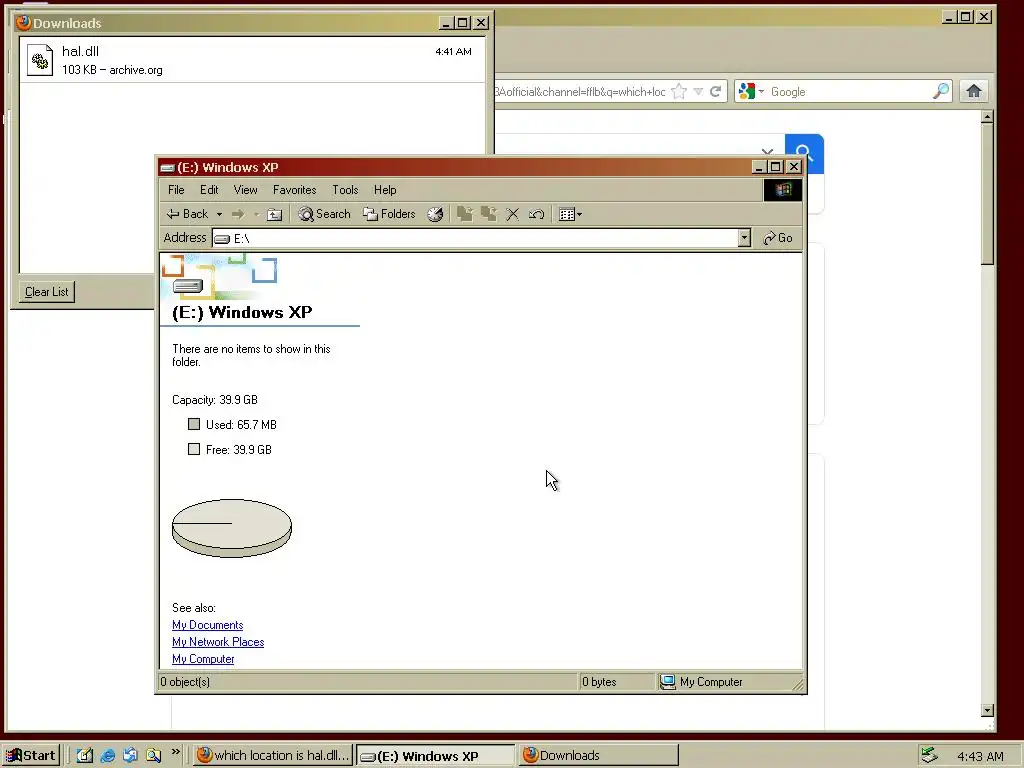This screenshot has width=1024, height=768.
Task: Launch Outlook Express from quick launch
Action: (131, 756)
